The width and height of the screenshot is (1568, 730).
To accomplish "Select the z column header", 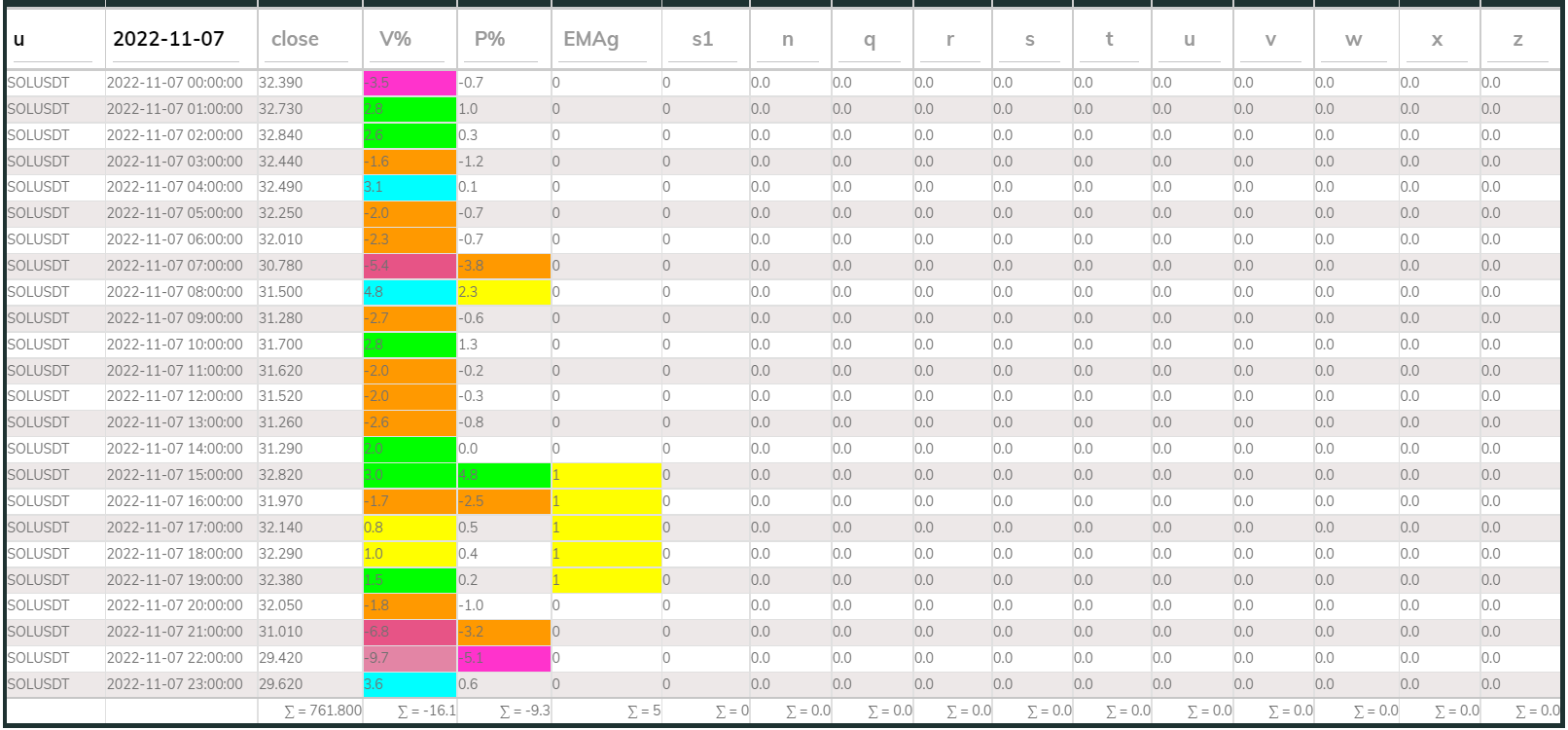I will [x=1517, y=39].
